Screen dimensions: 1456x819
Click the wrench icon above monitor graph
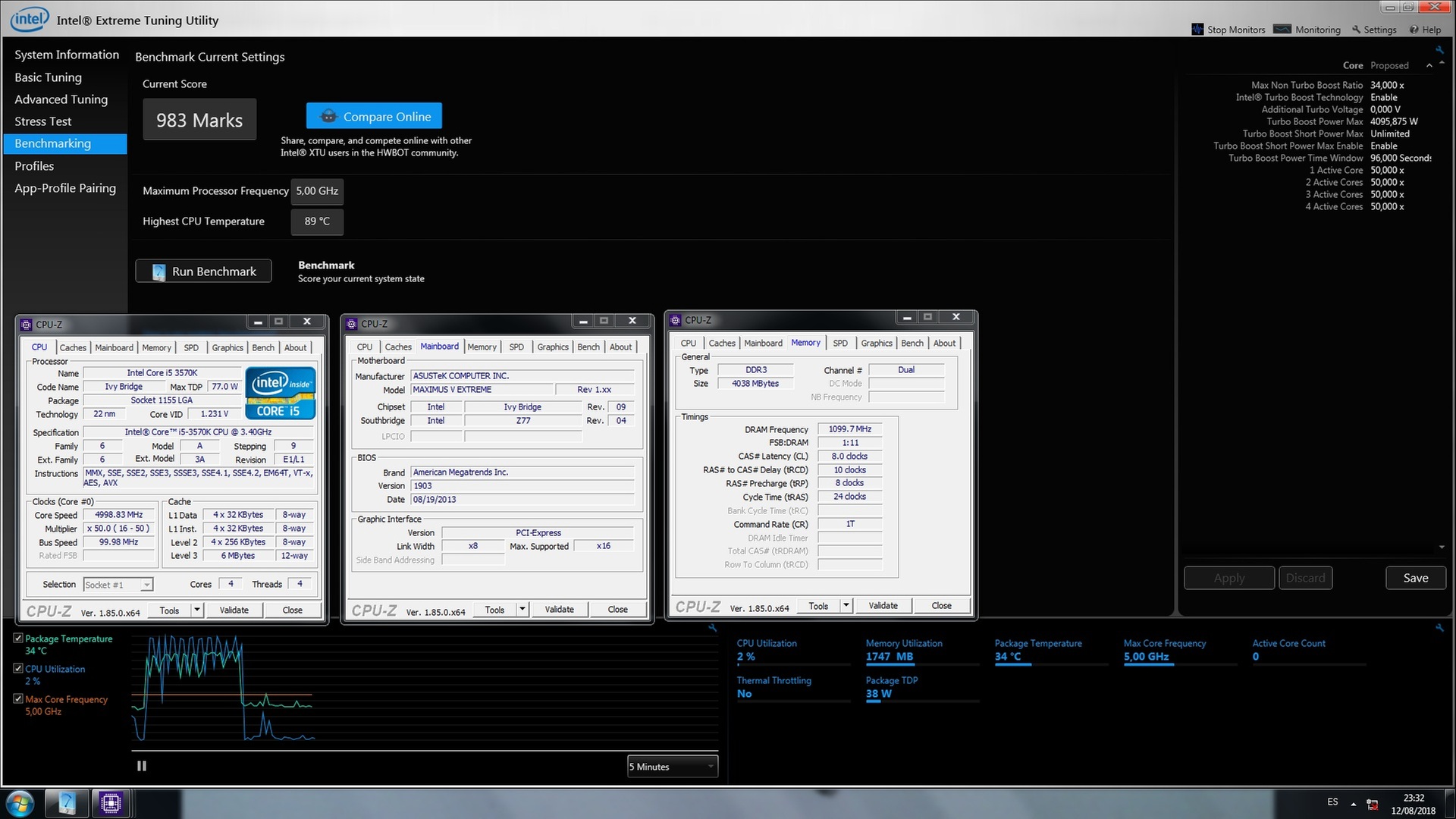click(x=712, y=628)
